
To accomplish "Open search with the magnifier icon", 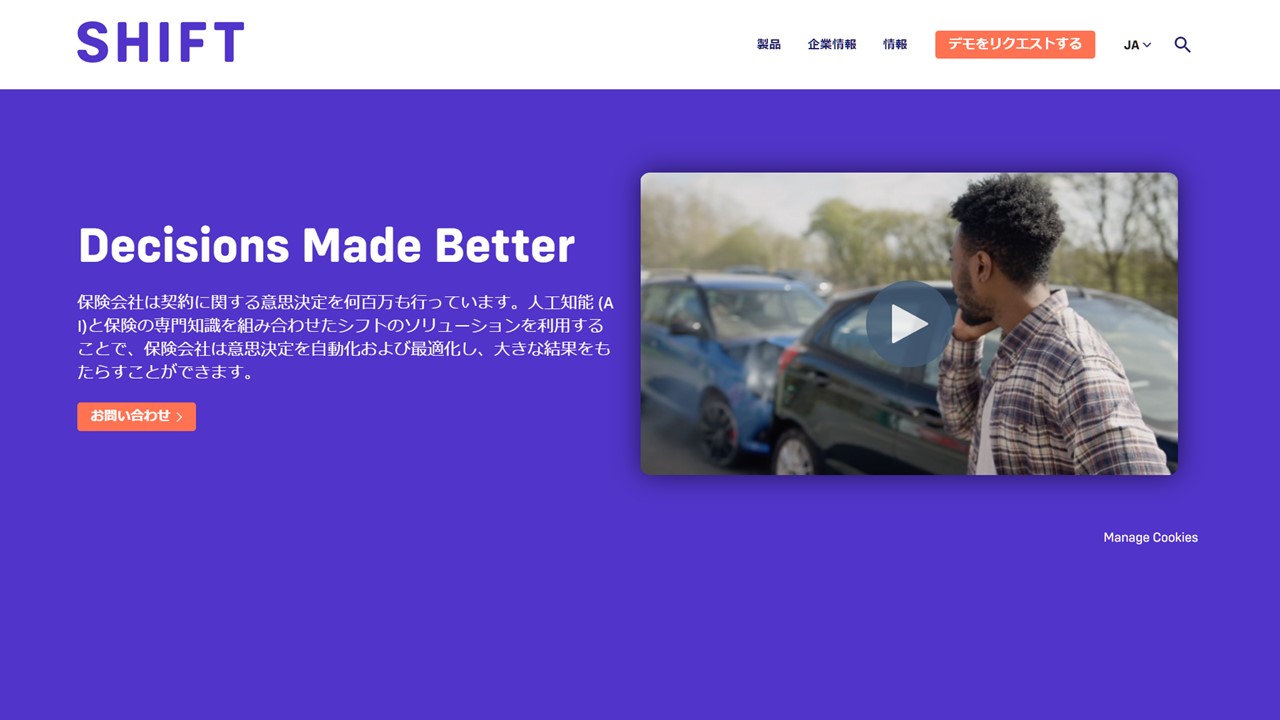I will 1182,45.
